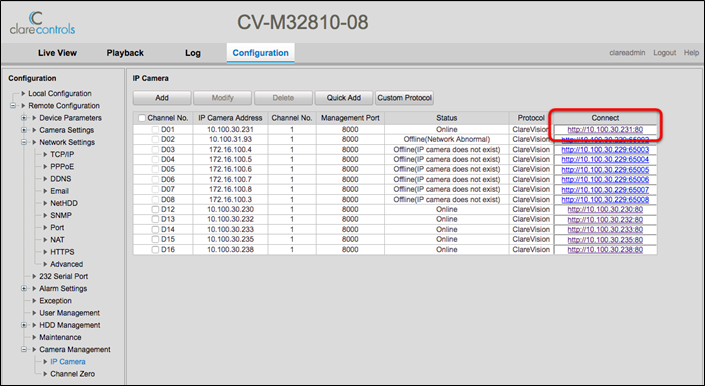Expand the HDD Management tree node
The width and height of the screenshot is (705, 386).
(24, 325)
